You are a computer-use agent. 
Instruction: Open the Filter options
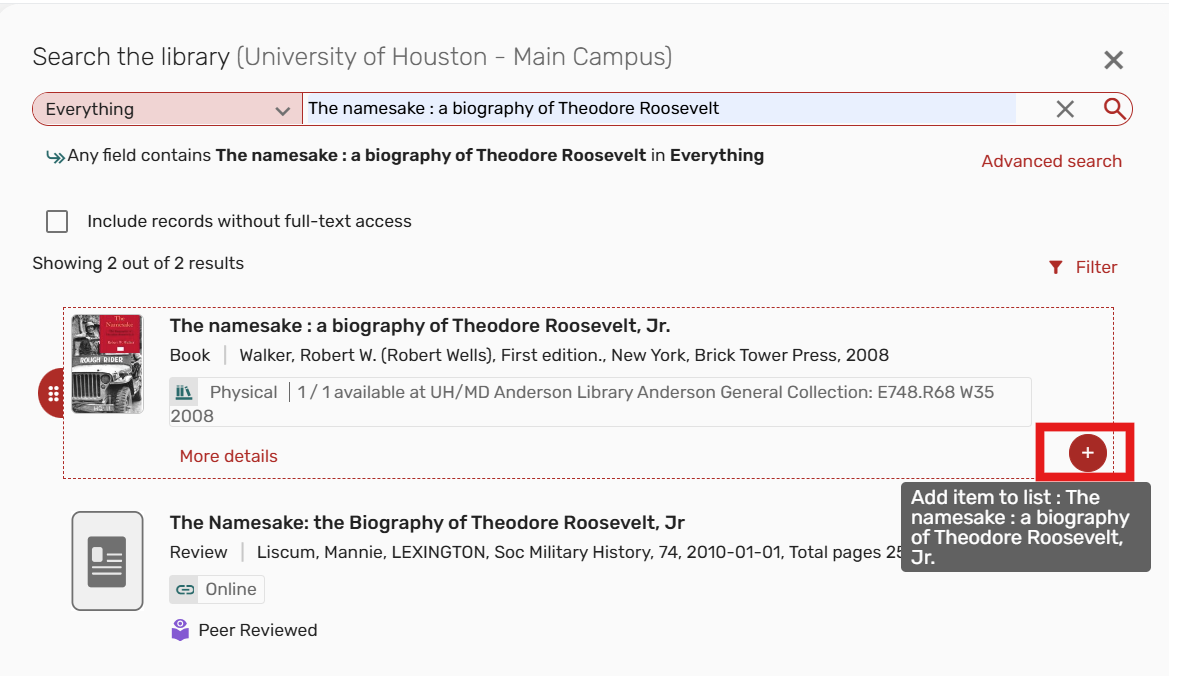coord(1083,267)
